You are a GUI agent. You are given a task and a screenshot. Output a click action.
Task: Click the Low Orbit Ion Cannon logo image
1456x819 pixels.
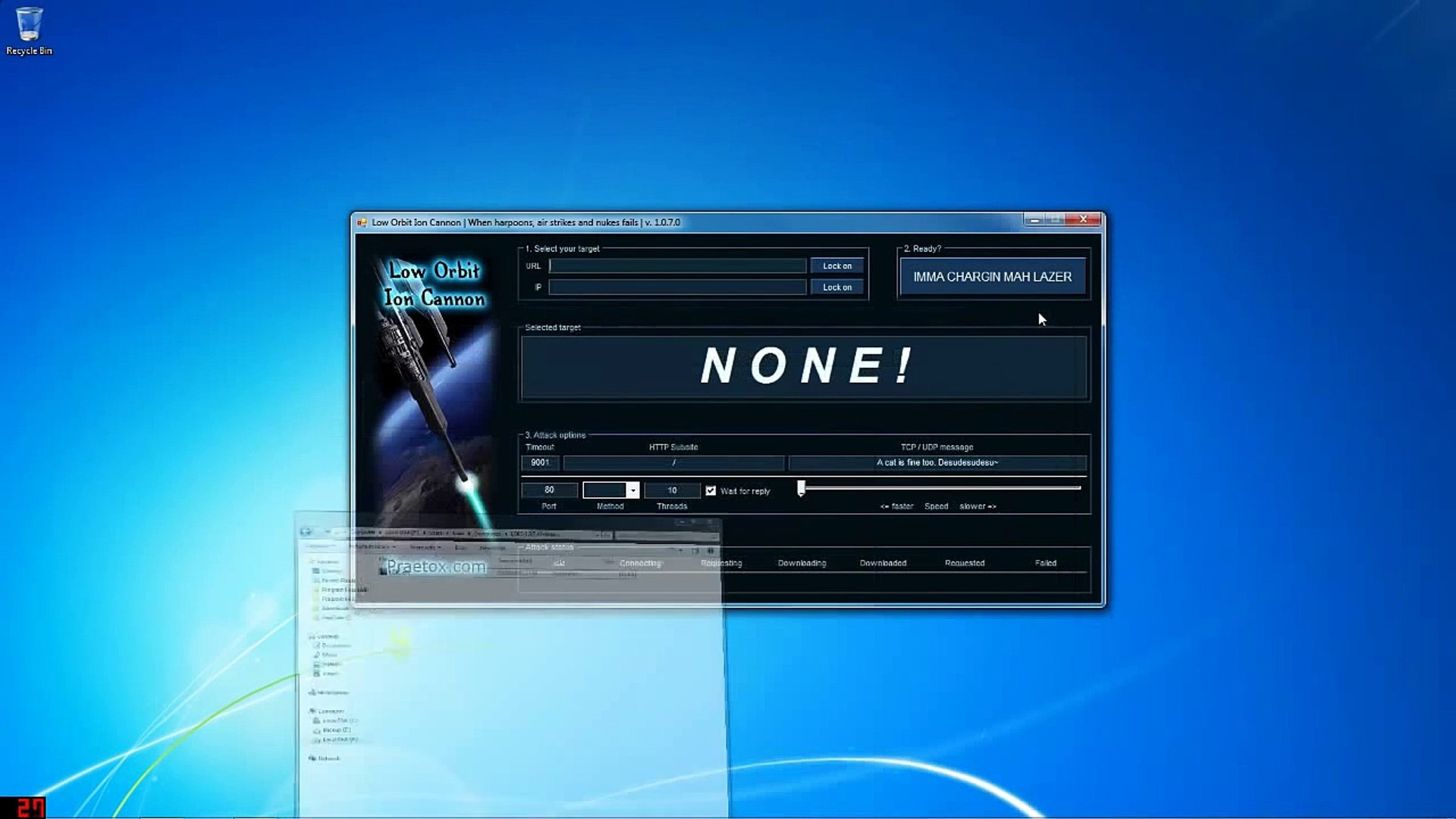[434, 285]
